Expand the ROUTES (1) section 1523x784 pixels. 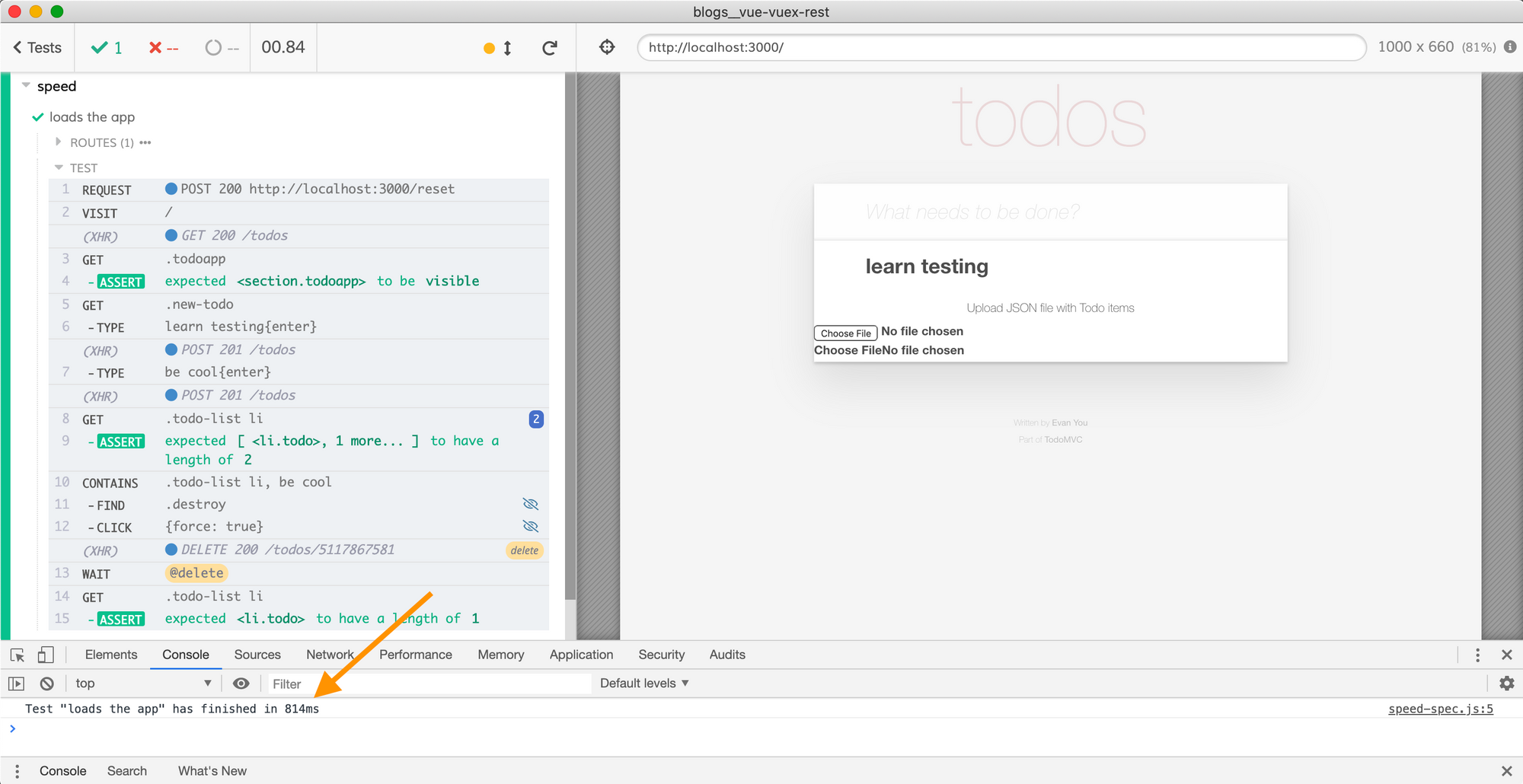59,142
